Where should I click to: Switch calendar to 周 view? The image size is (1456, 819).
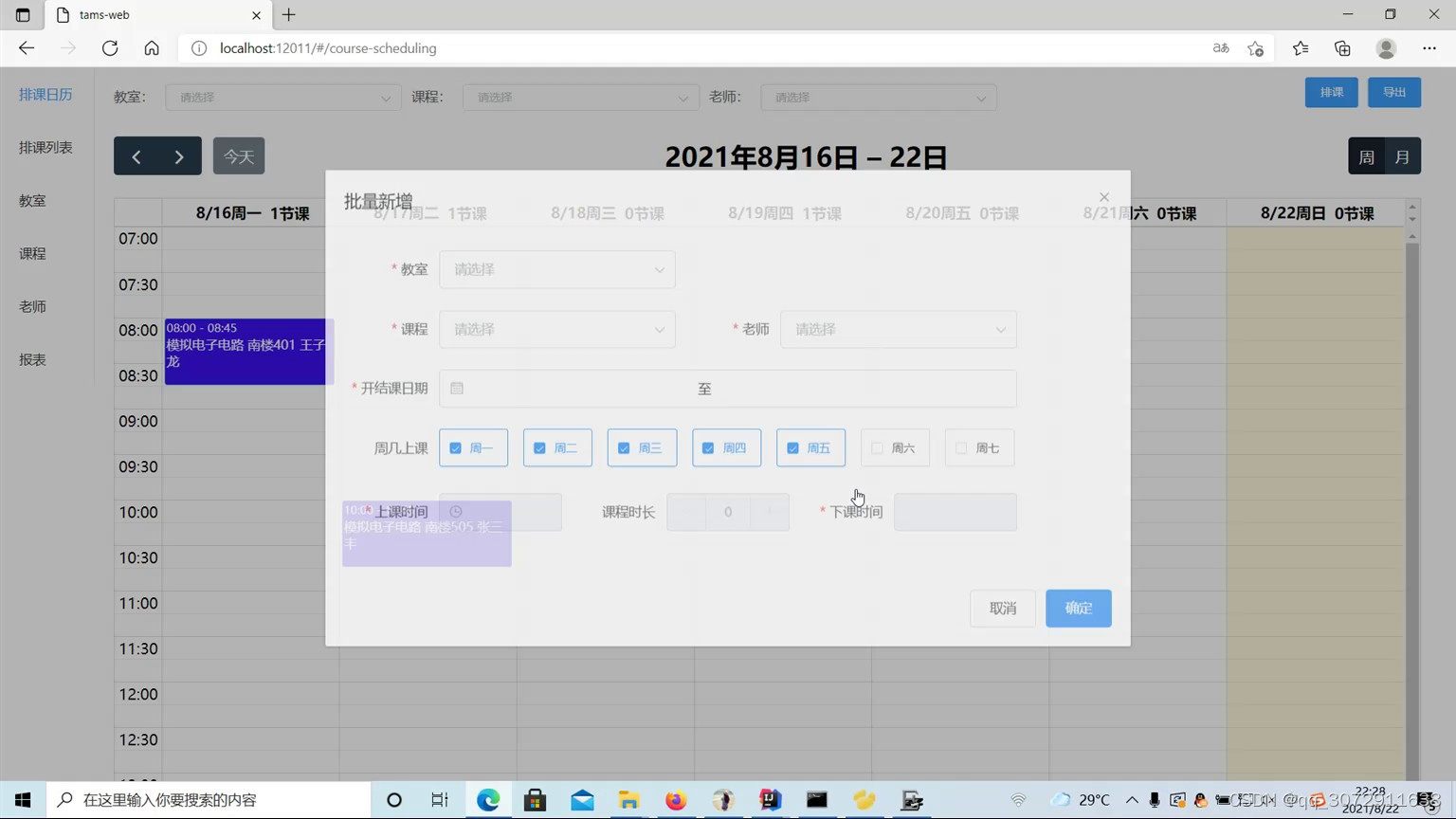1366,156
